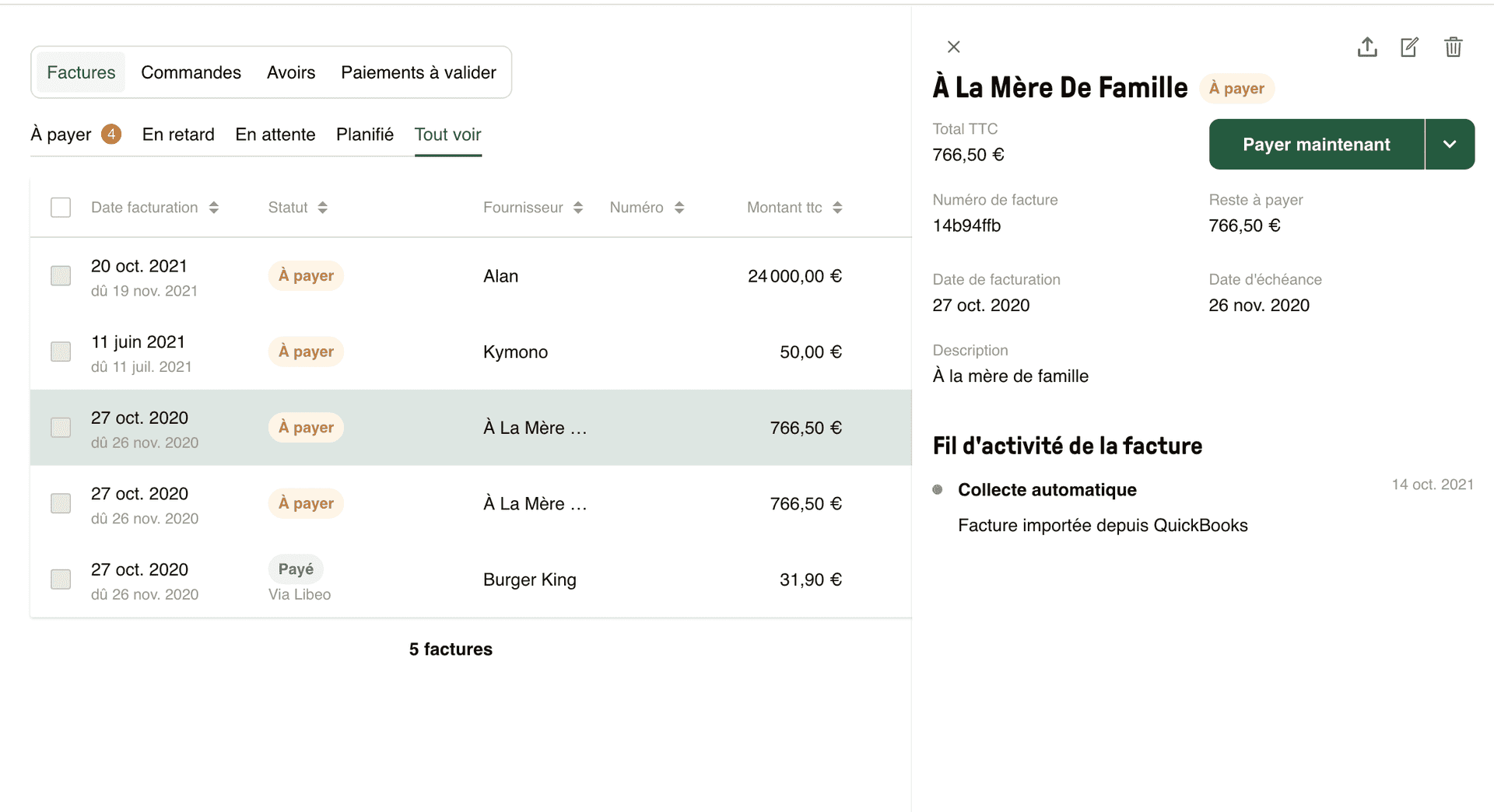Export the invoice using the share icon
Viewport: 1494px width, 812px height.
(x=1367, y=47)
